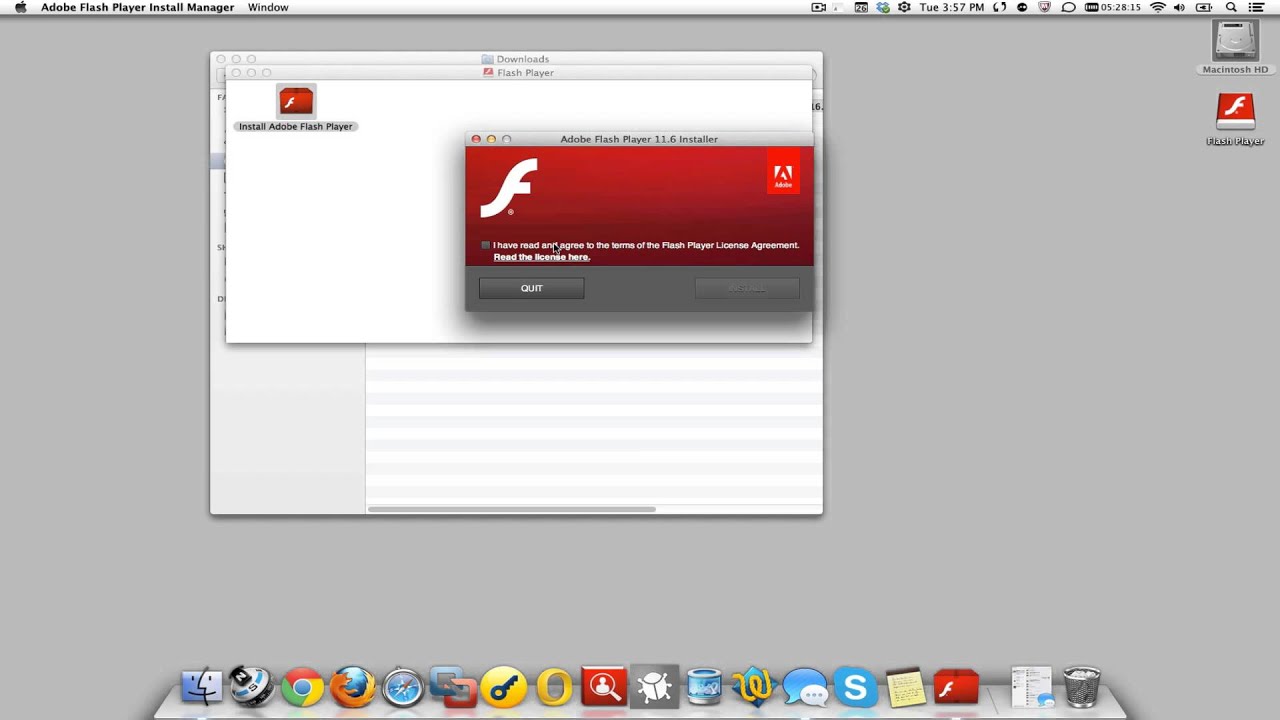Open the red magnifier search app in Dock
Image resolution: width=1280 pixels, height=720 pixels.
(604, 687)
